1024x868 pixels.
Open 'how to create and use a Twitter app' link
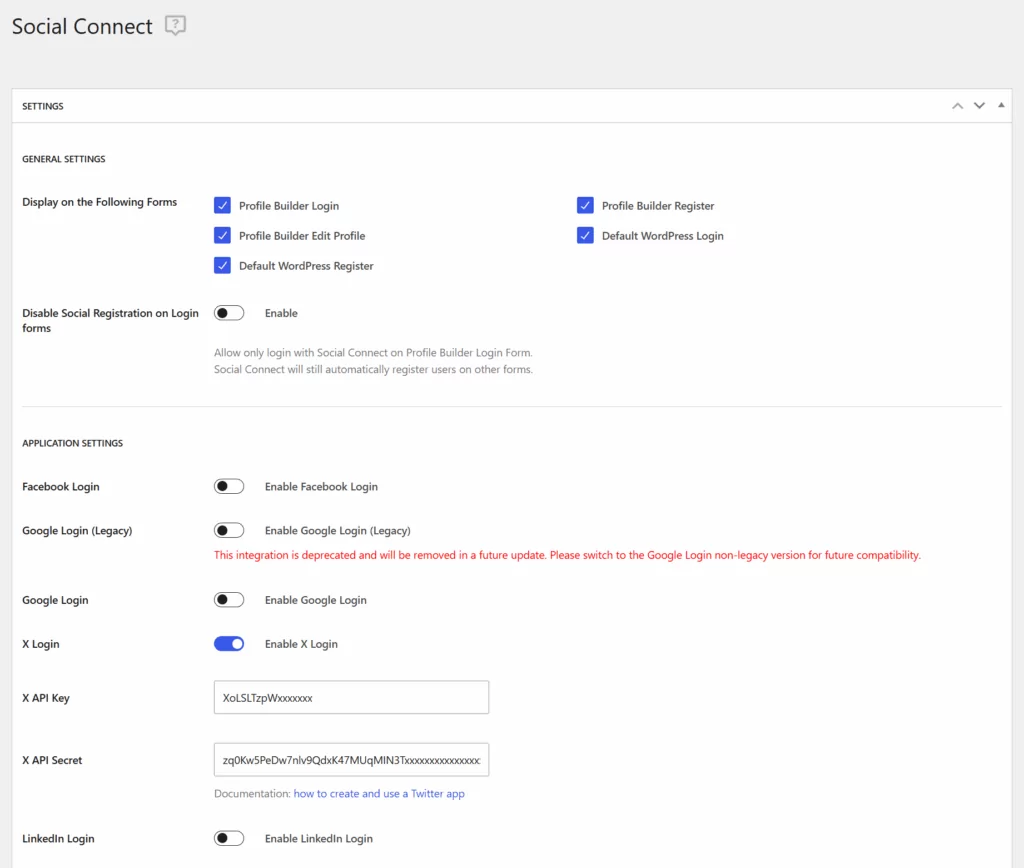[379, 794]
